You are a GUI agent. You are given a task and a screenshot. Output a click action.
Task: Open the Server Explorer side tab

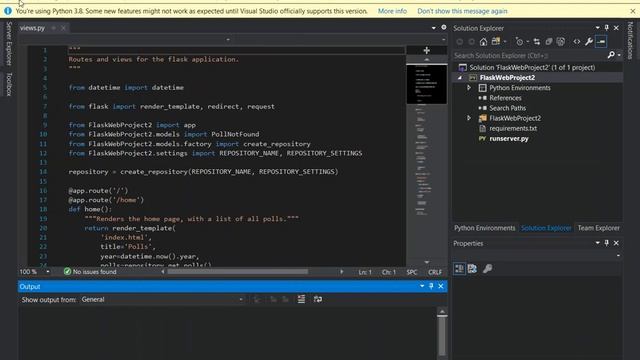point(9,44)
